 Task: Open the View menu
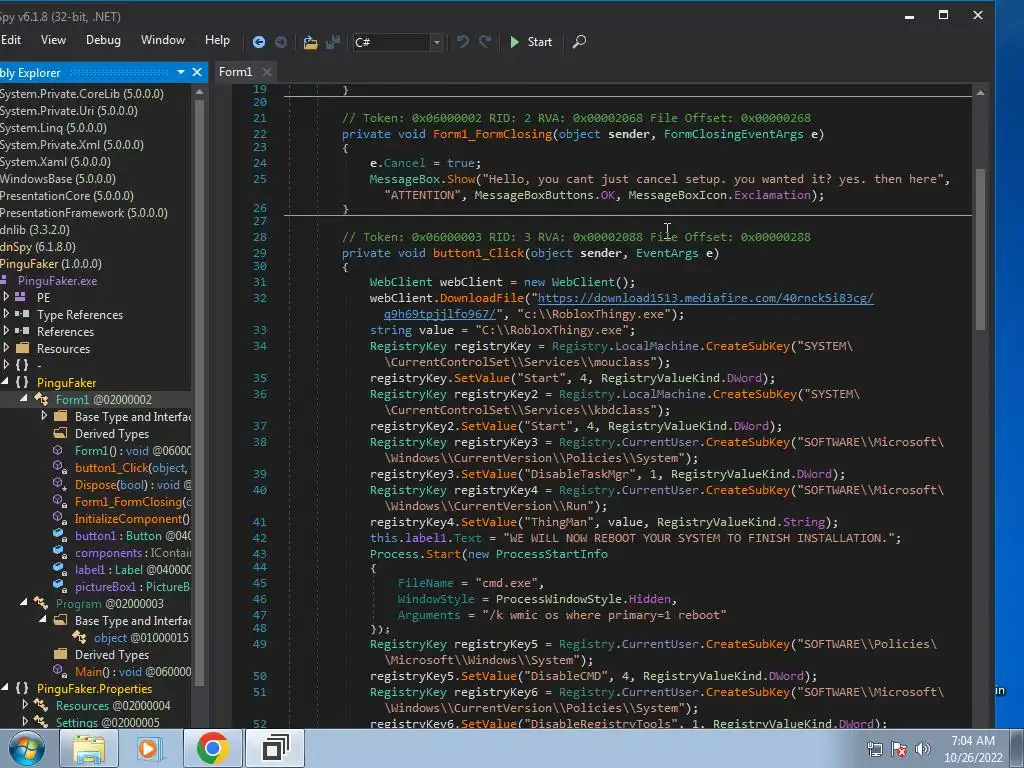pyautogui.click(x=53, y=40)
